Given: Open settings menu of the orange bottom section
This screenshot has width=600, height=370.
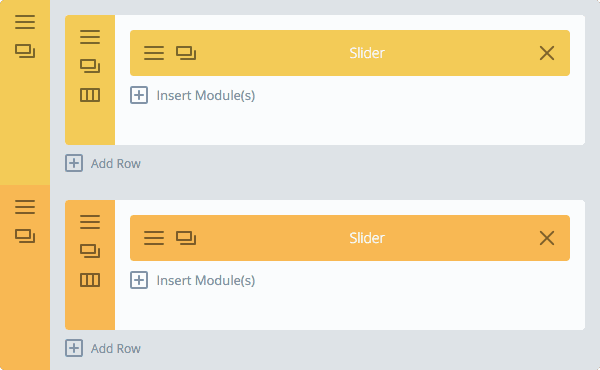Looking at the screenshot, I should coord(25,207).
